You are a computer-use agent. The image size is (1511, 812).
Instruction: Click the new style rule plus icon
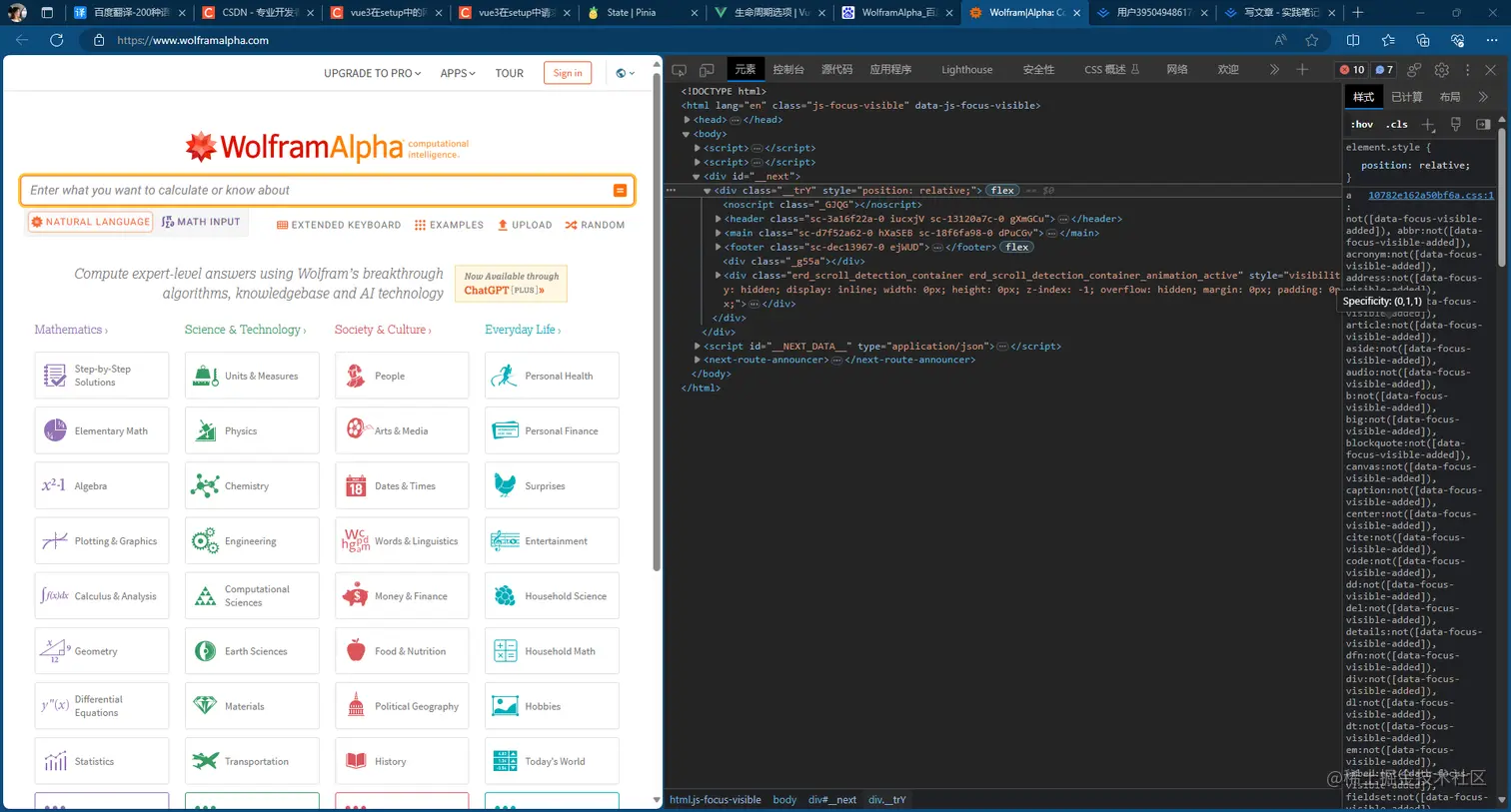1428,124
